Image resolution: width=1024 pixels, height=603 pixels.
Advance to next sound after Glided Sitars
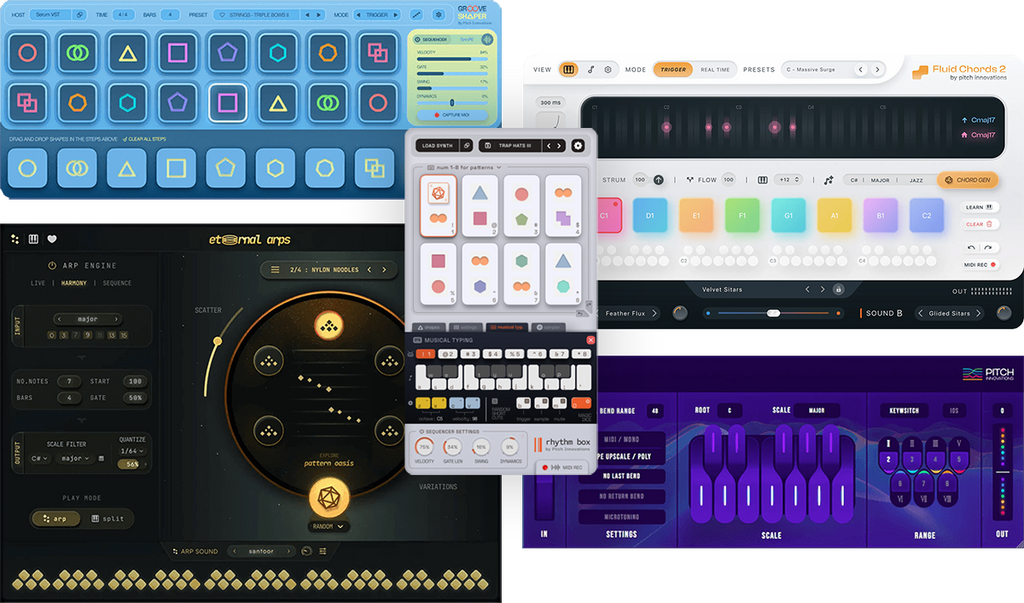coord(978,313)
